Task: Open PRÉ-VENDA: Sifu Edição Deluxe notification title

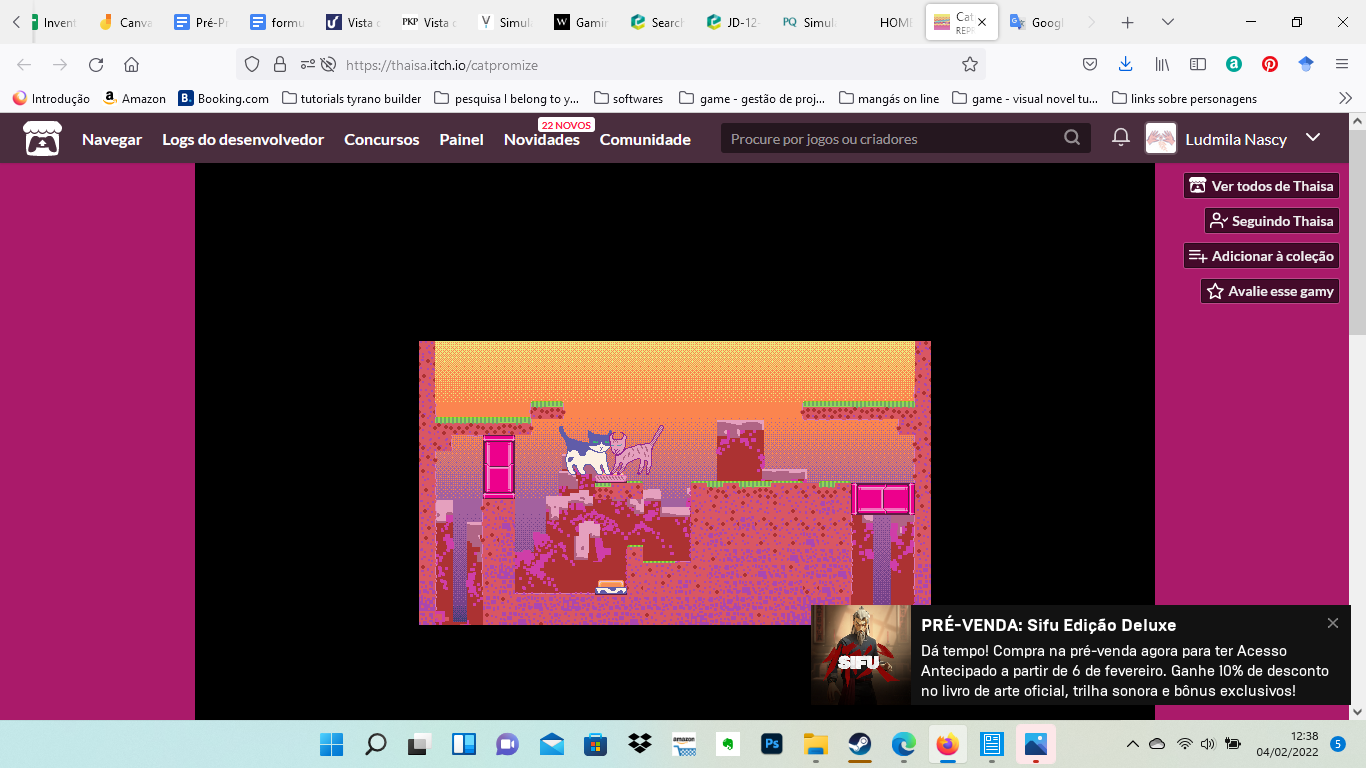Action: click(1049, 625)
